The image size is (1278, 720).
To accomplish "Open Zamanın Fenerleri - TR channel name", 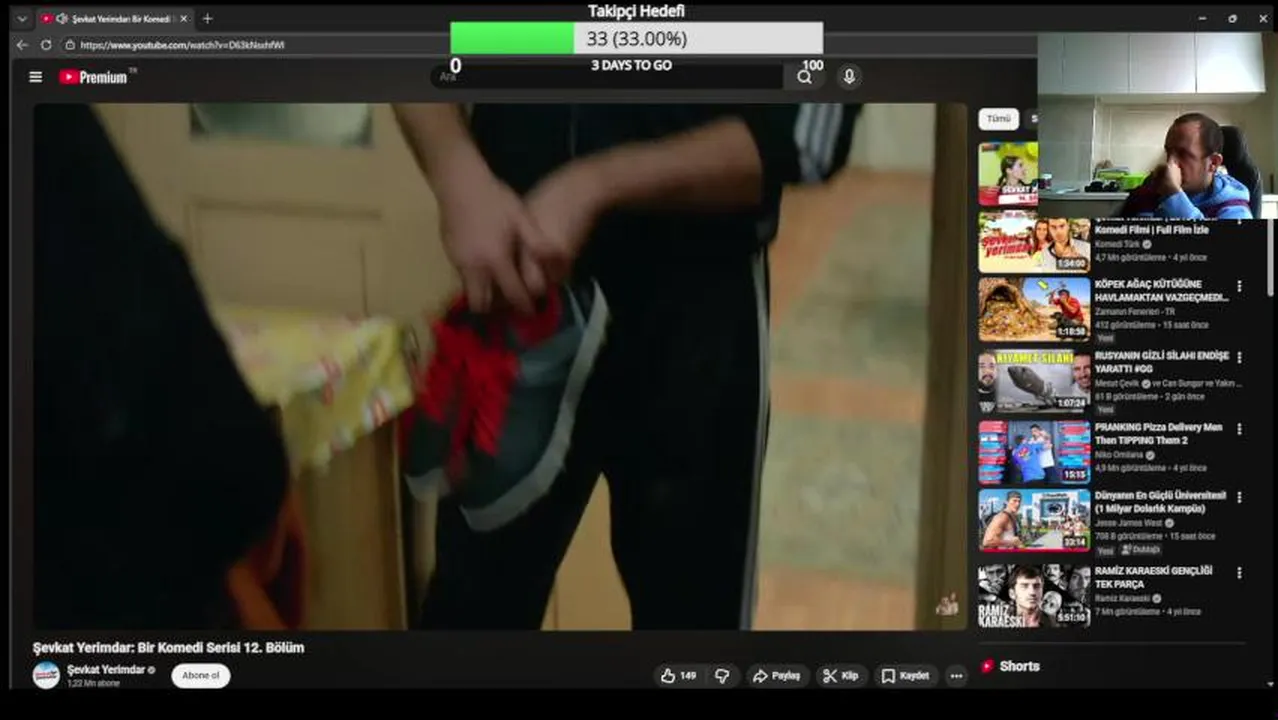I will point(1135,312).
